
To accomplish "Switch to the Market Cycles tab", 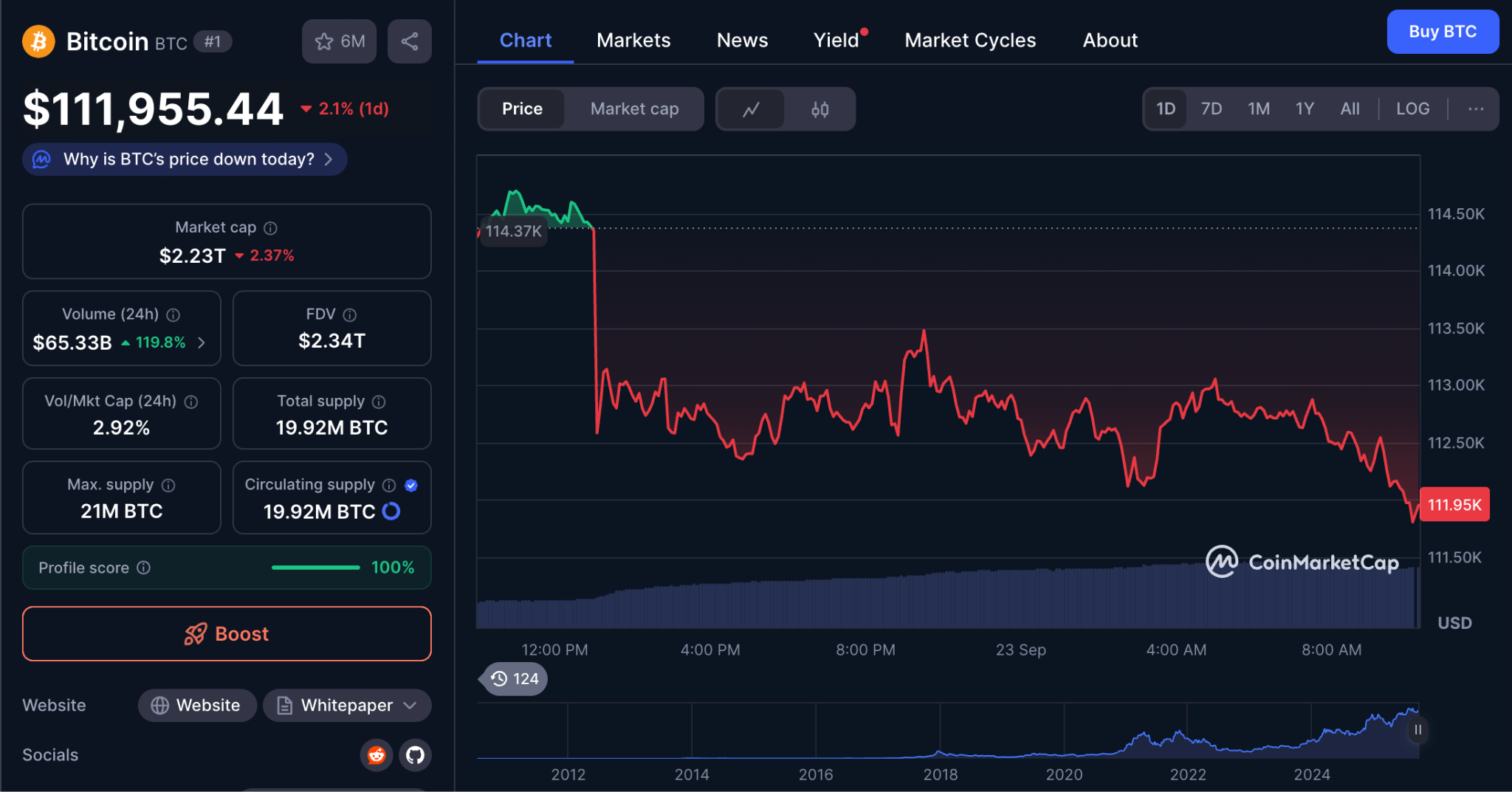I will tap(970, 41).
